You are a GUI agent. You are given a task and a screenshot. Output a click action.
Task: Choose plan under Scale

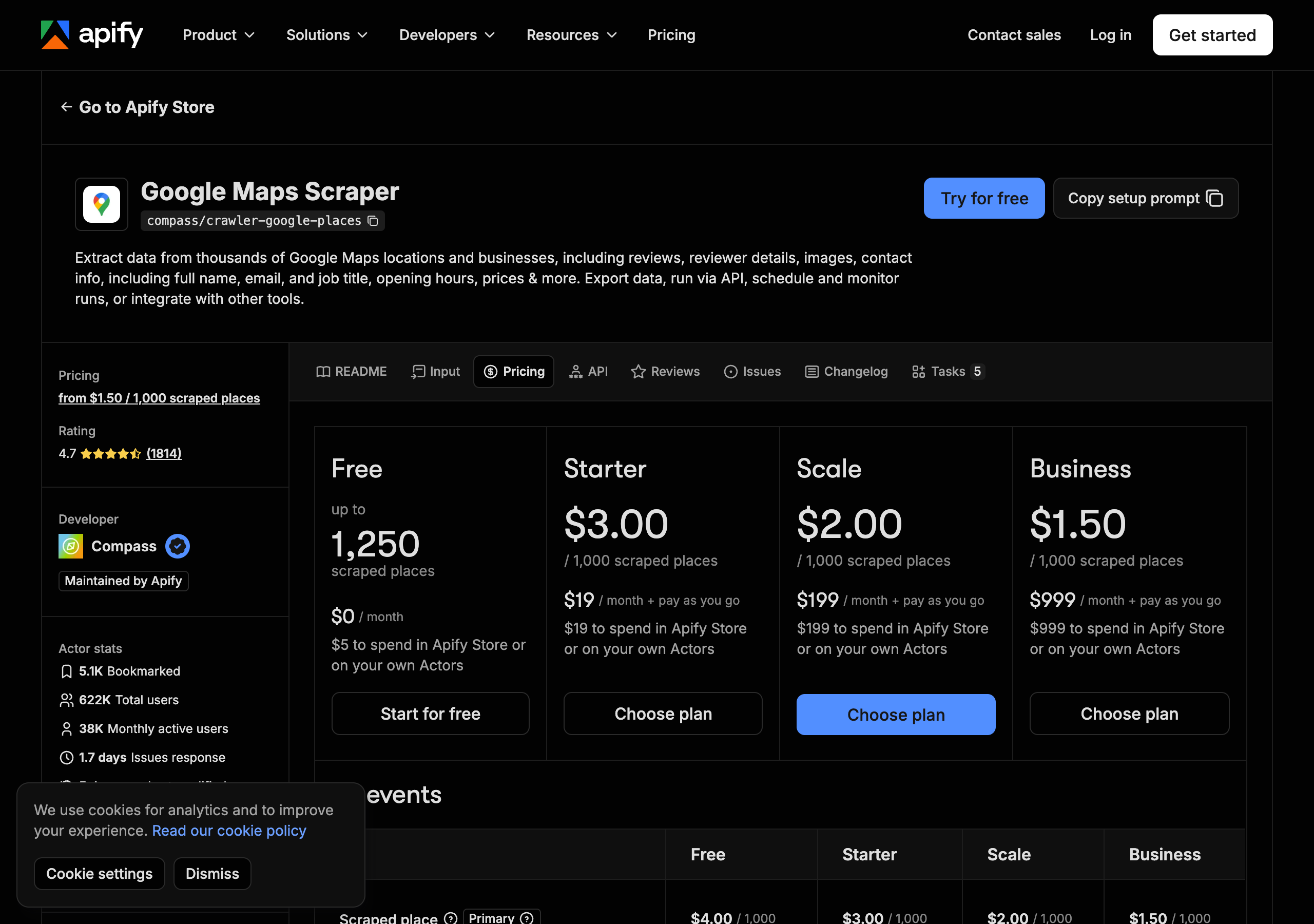pos(896,715)
